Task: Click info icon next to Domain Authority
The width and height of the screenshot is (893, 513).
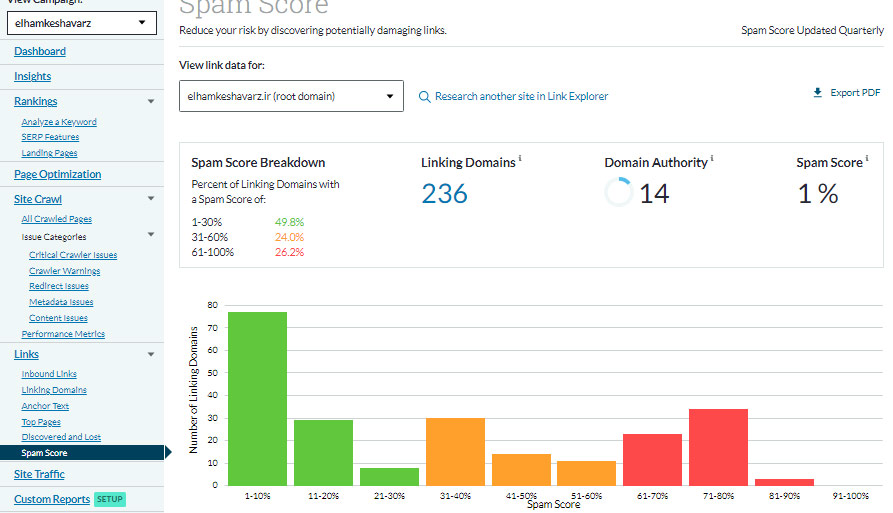Action: coord(712,159)
